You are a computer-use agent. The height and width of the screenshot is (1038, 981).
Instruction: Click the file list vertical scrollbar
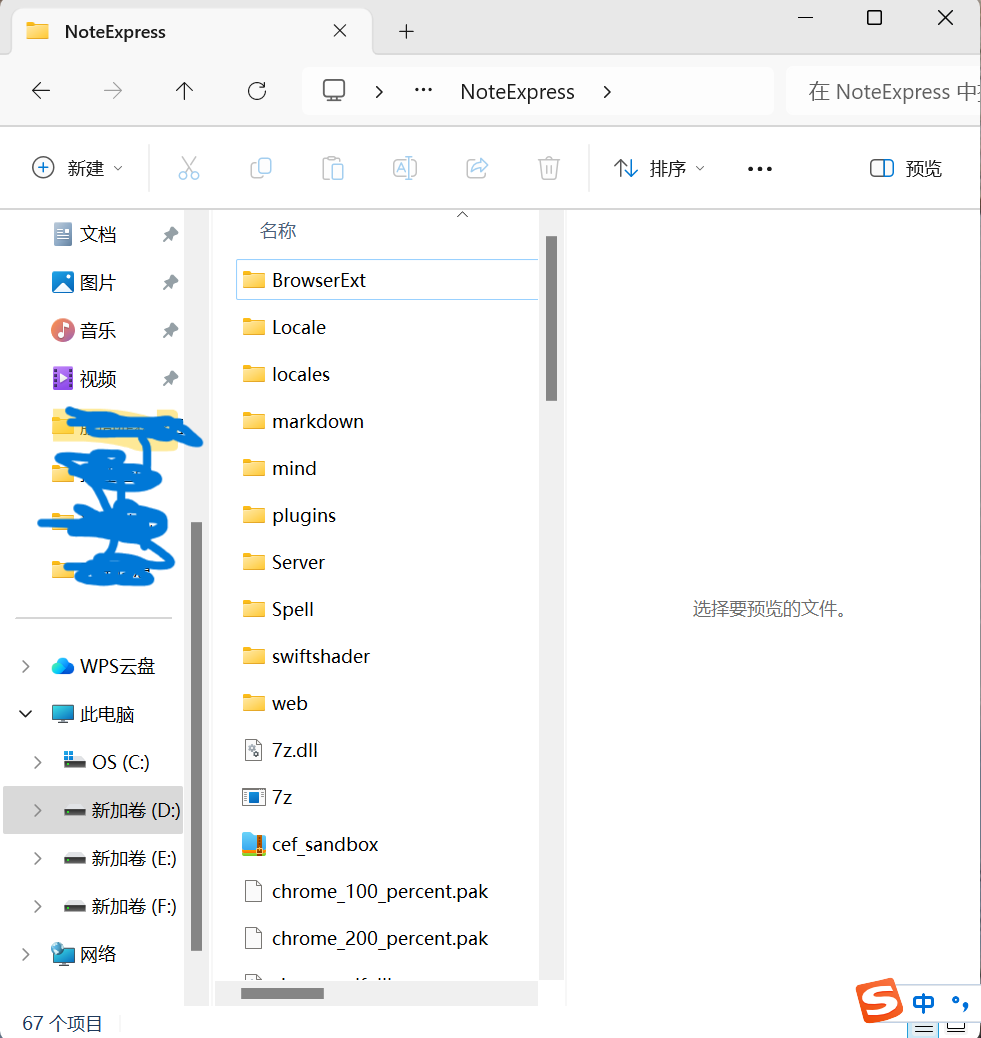coord(551,318)
